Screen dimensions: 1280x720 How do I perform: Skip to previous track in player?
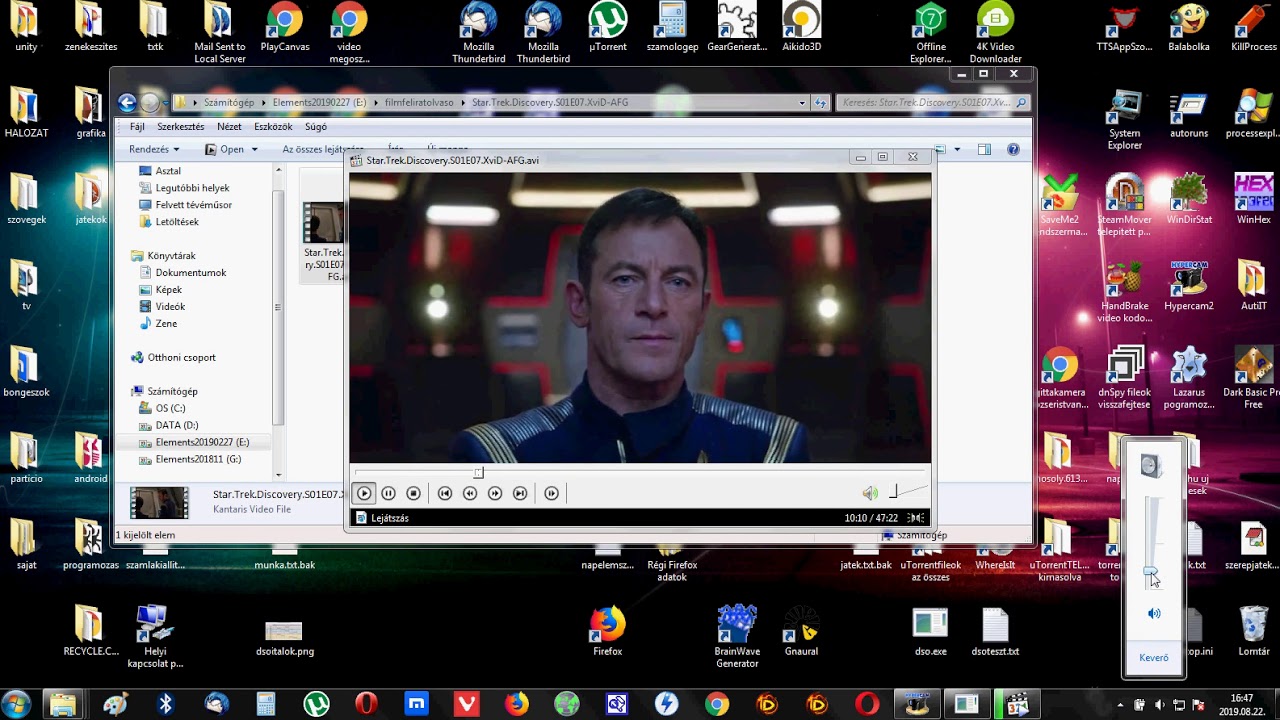pyautogui.click(x=445, y=493)
